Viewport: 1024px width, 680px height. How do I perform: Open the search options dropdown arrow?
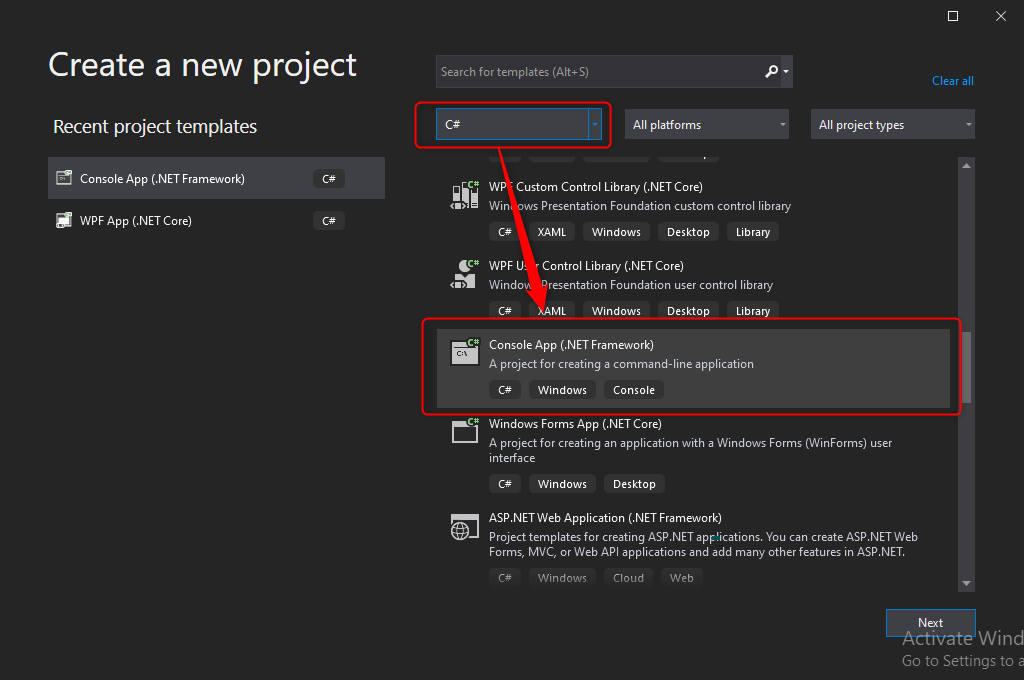click(787, 72)
